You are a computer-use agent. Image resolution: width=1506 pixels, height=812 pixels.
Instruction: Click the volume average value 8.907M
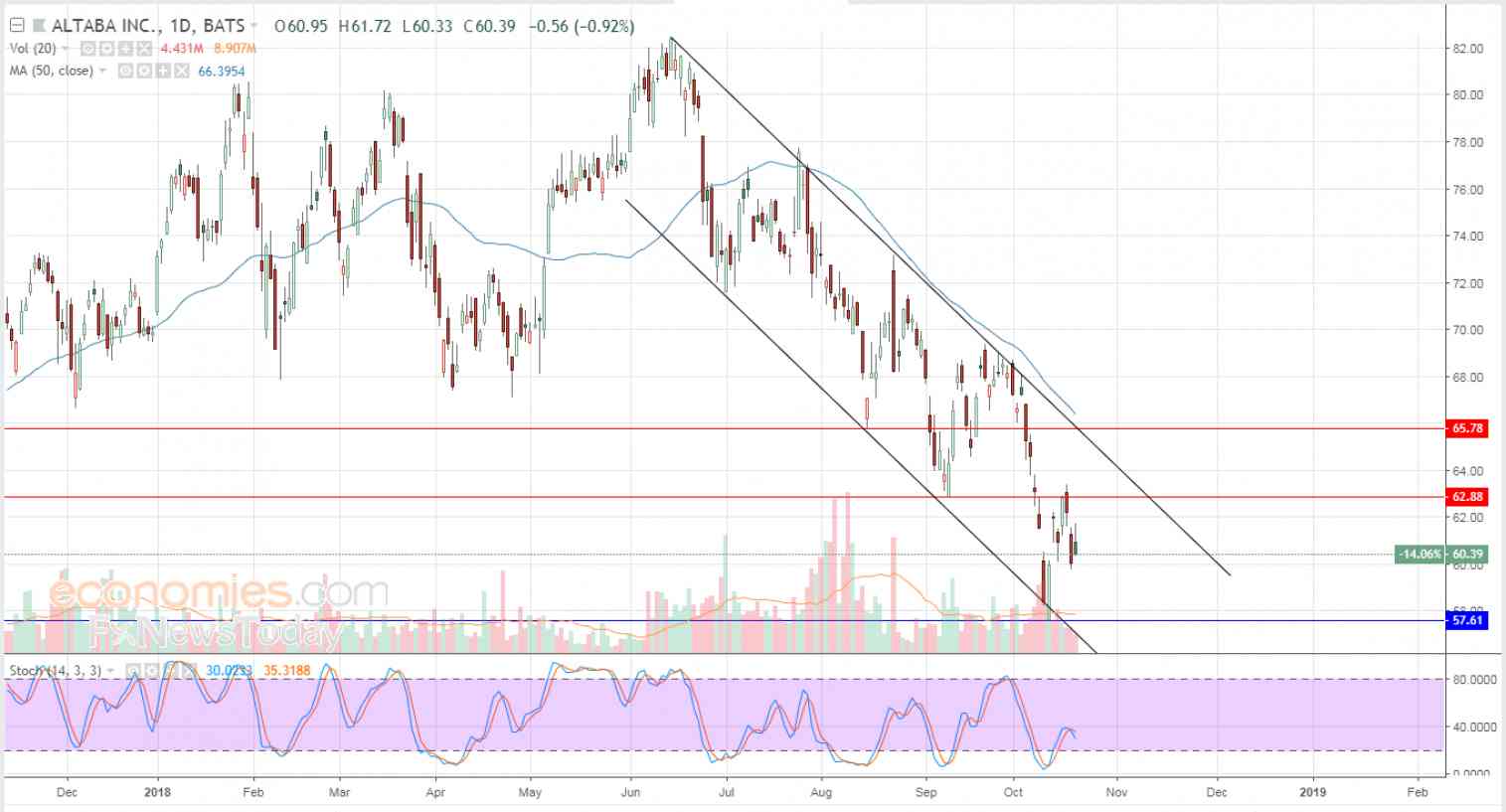(233, 49)
